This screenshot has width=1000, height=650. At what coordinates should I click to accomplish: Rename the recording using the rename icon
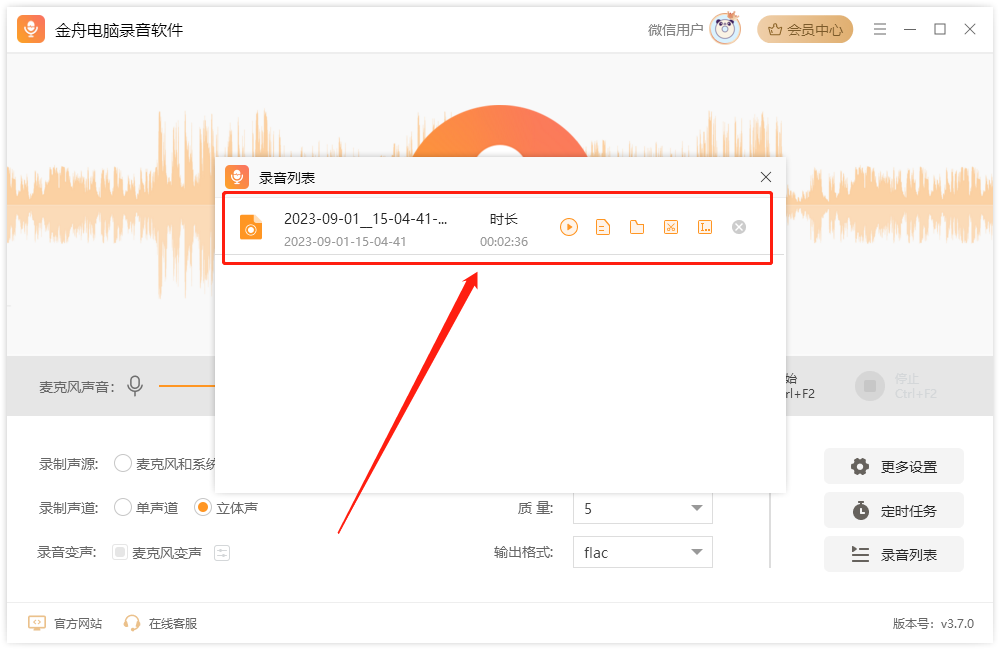(705, 227)
